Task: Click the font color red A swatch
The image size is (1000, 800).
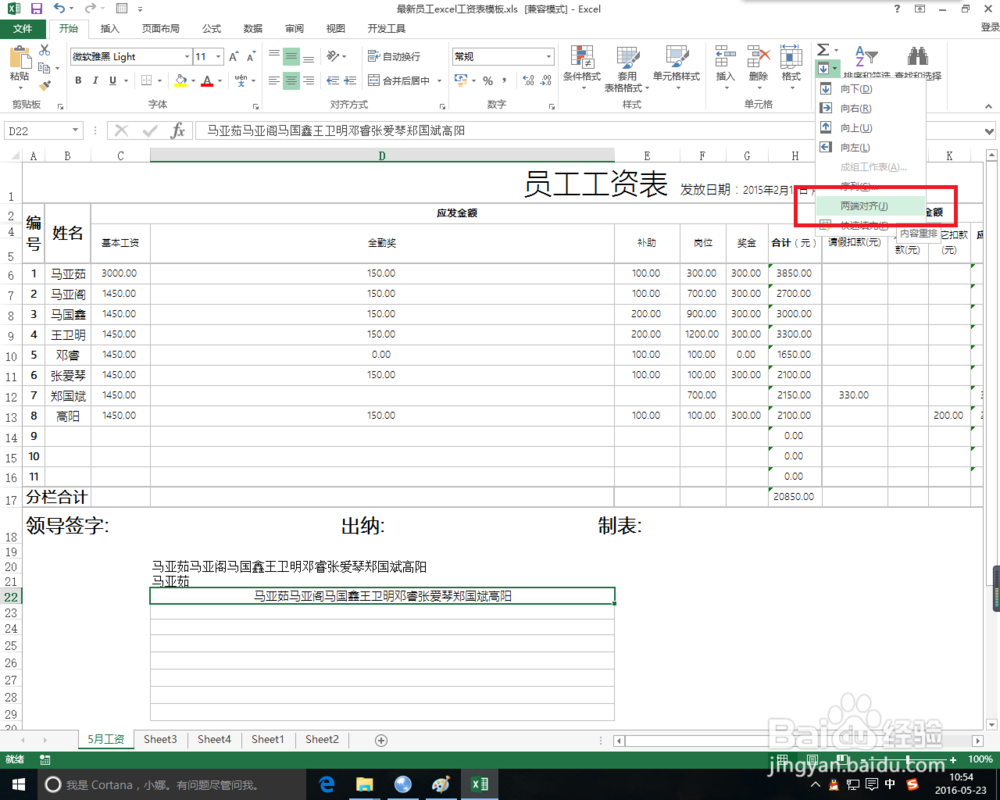Action: (207, 80)
